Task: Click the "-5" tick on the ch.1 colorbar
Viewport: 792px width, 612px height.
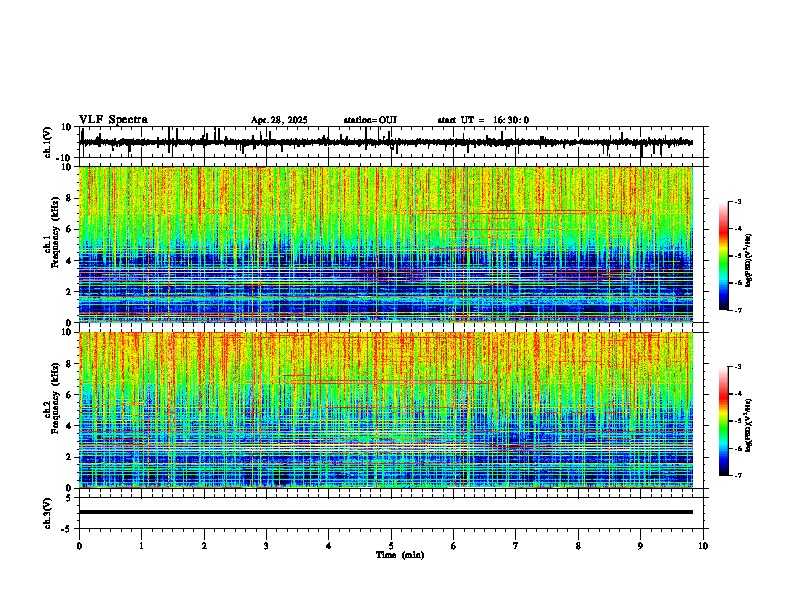Action: [737, 256]
